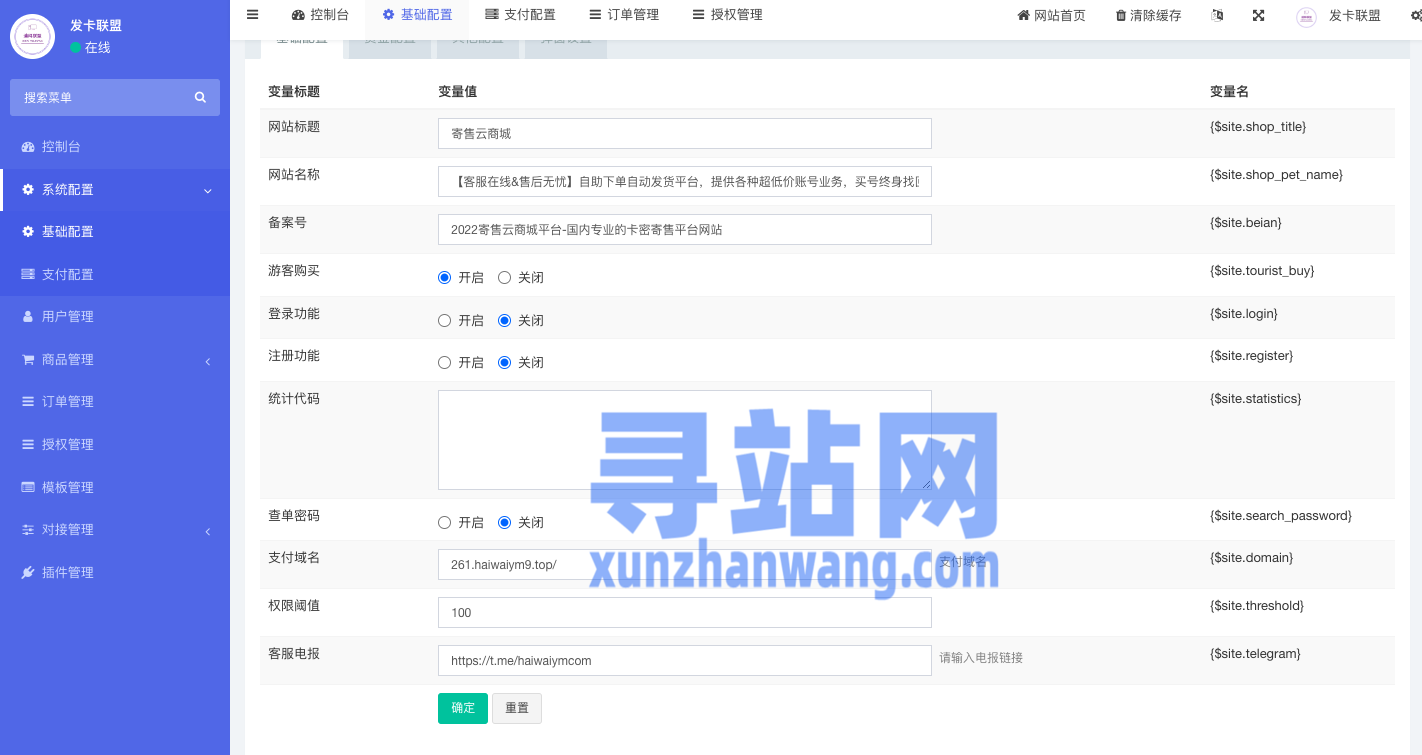Open 支付配置 in the sidebar
This screenshot has height=755, width=1422.
click(x=115, y=274)
